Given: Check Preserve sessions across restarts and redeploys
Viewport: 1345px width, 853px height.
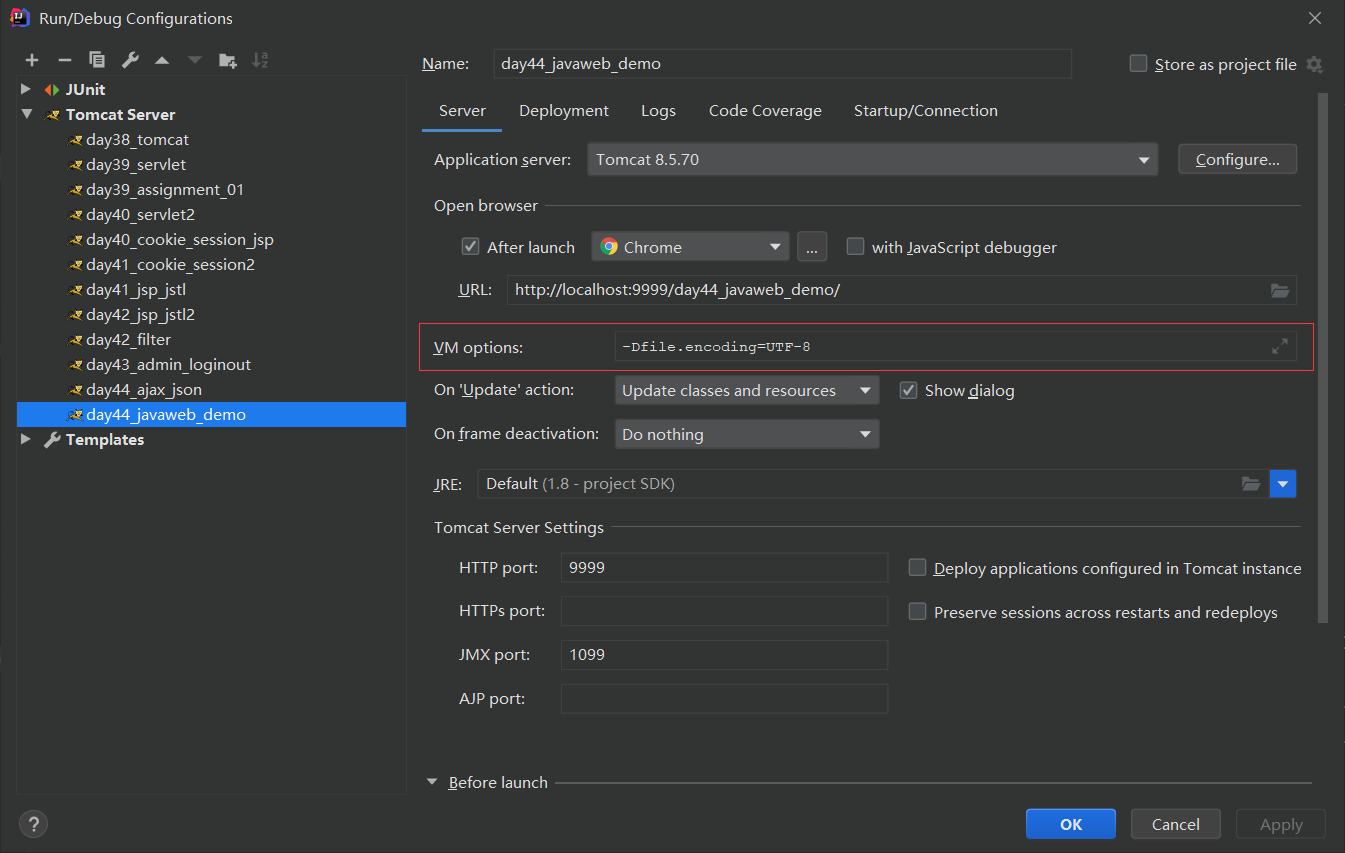Looking at the screenshot, I should tap(917, 612).
